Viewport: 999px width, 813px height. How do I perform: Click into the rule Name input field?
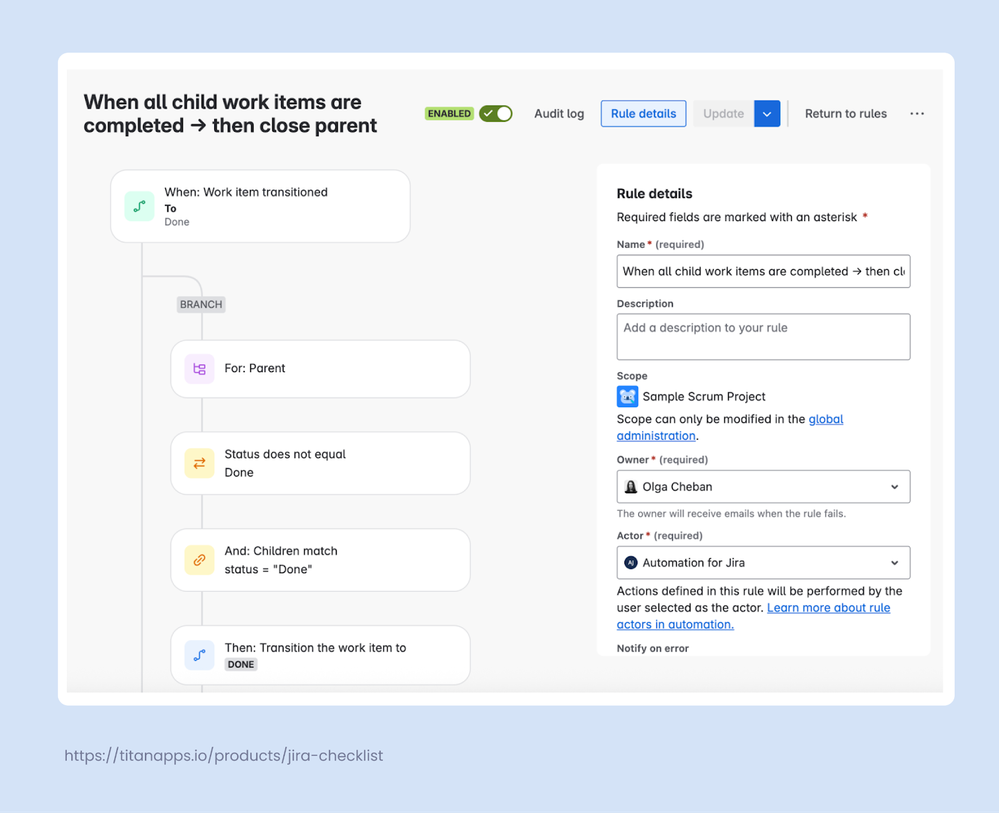click(763, 271)
